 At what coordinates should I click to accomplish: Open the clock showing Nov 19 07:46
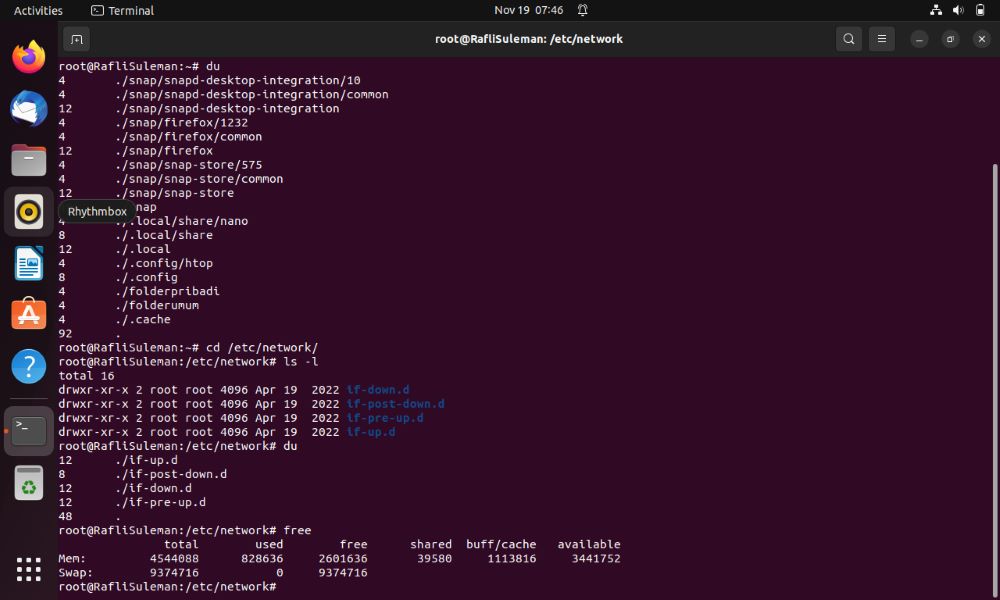click(x=529, y=10)
